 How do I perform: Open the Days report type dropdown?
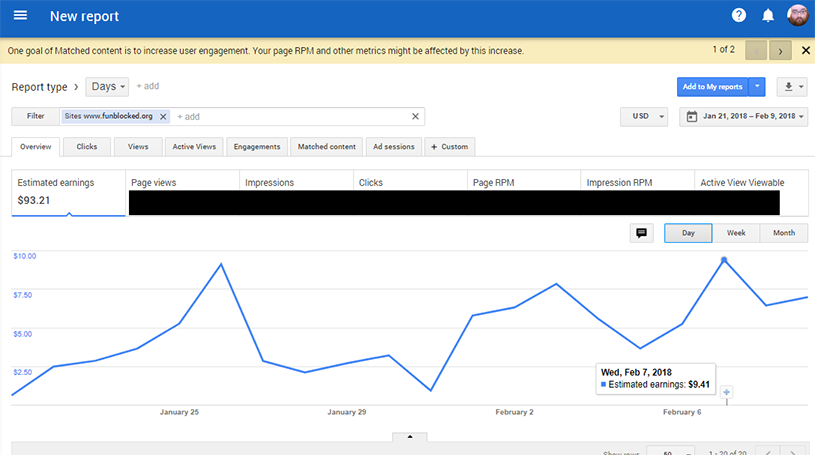(x=107, y=86)
